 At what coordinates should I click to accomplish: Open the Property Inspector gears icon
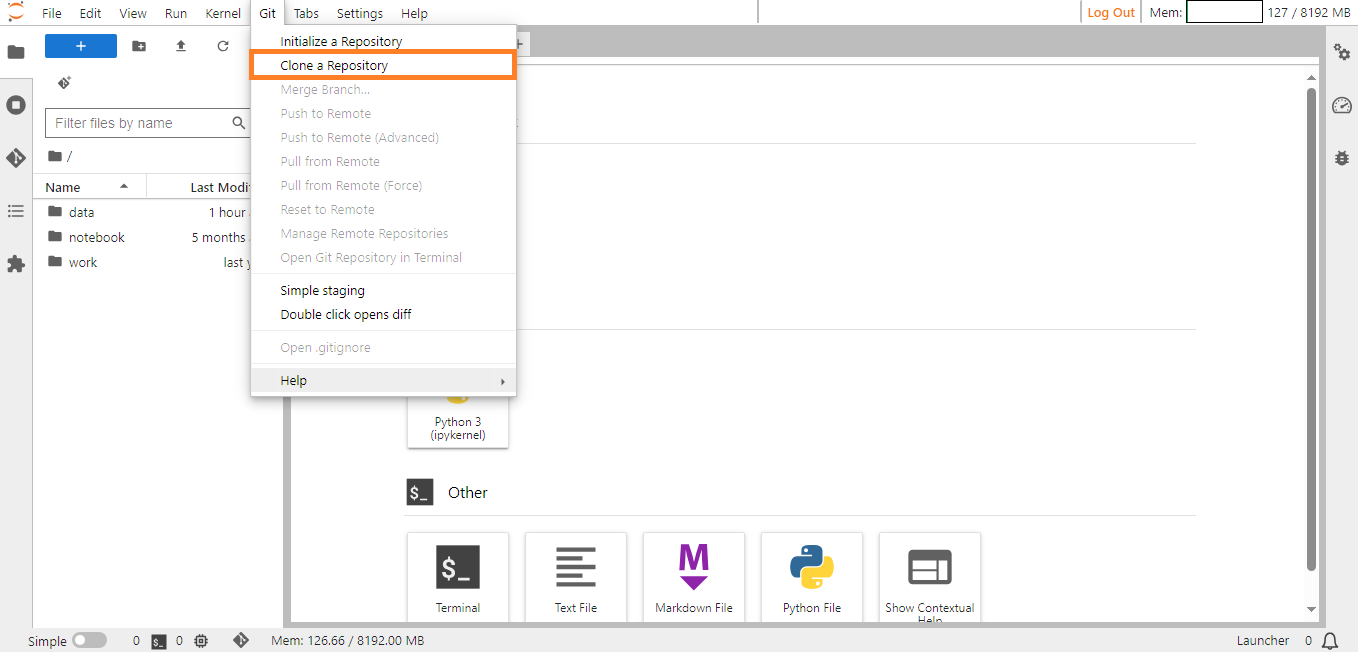(x=1342, y=52)
